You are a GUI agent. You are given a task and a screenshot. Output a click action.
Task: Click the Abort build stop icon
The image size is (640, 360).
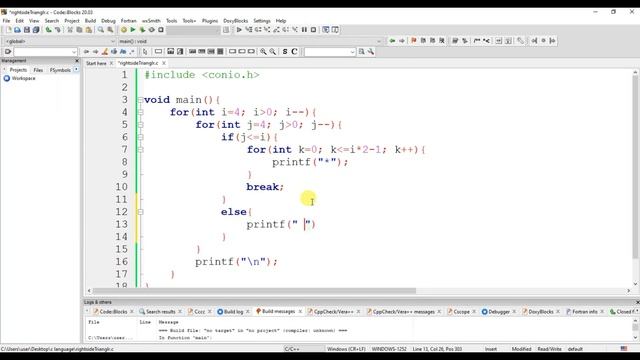pyautogui.click(x=161, y=30)
